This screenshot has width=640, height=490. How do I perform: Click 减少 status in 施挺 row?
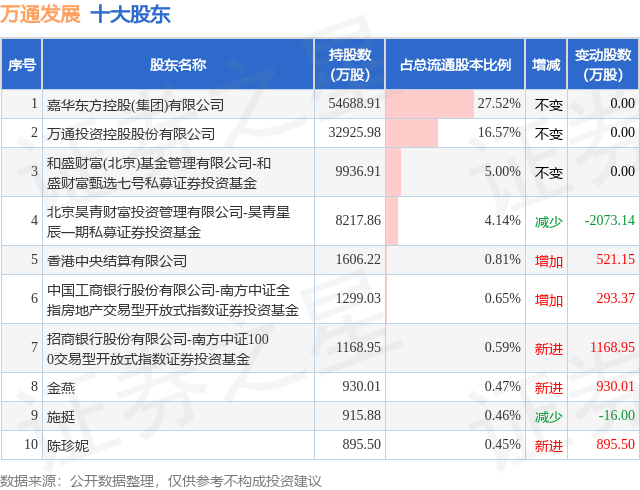549,416
